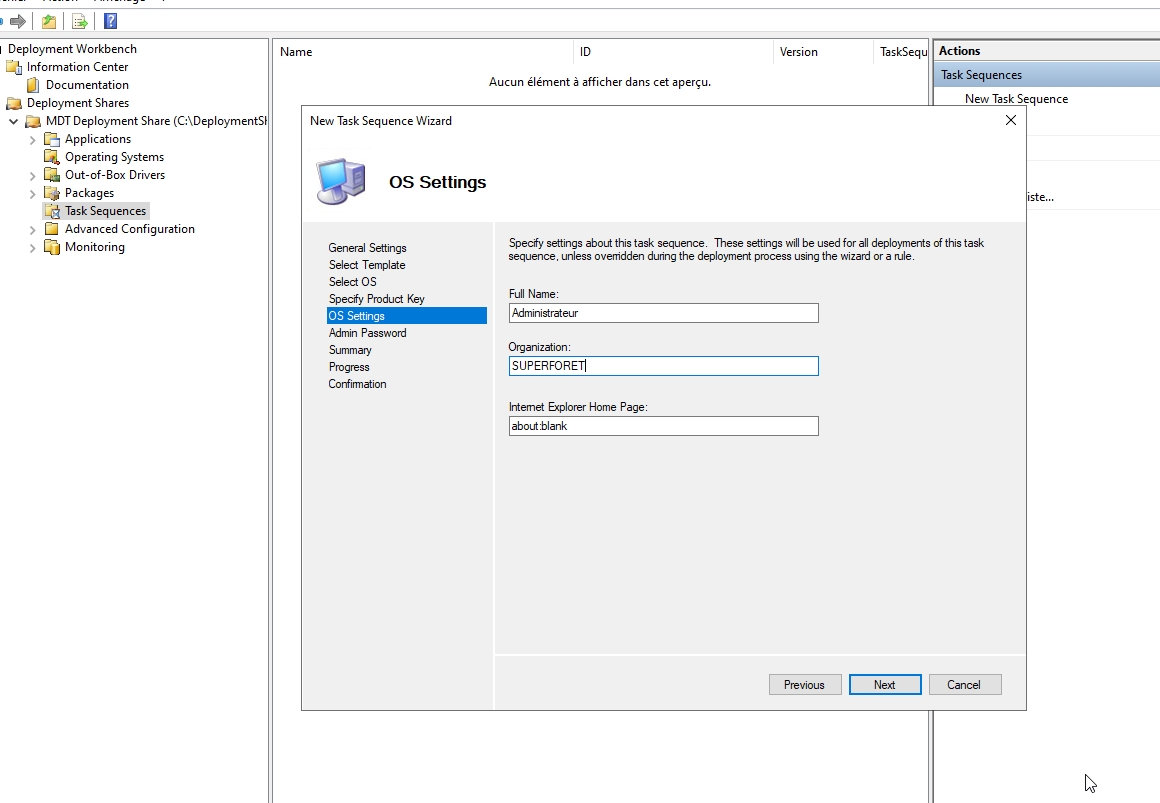Go to Admin Password wizard step

tap(368, 333)
